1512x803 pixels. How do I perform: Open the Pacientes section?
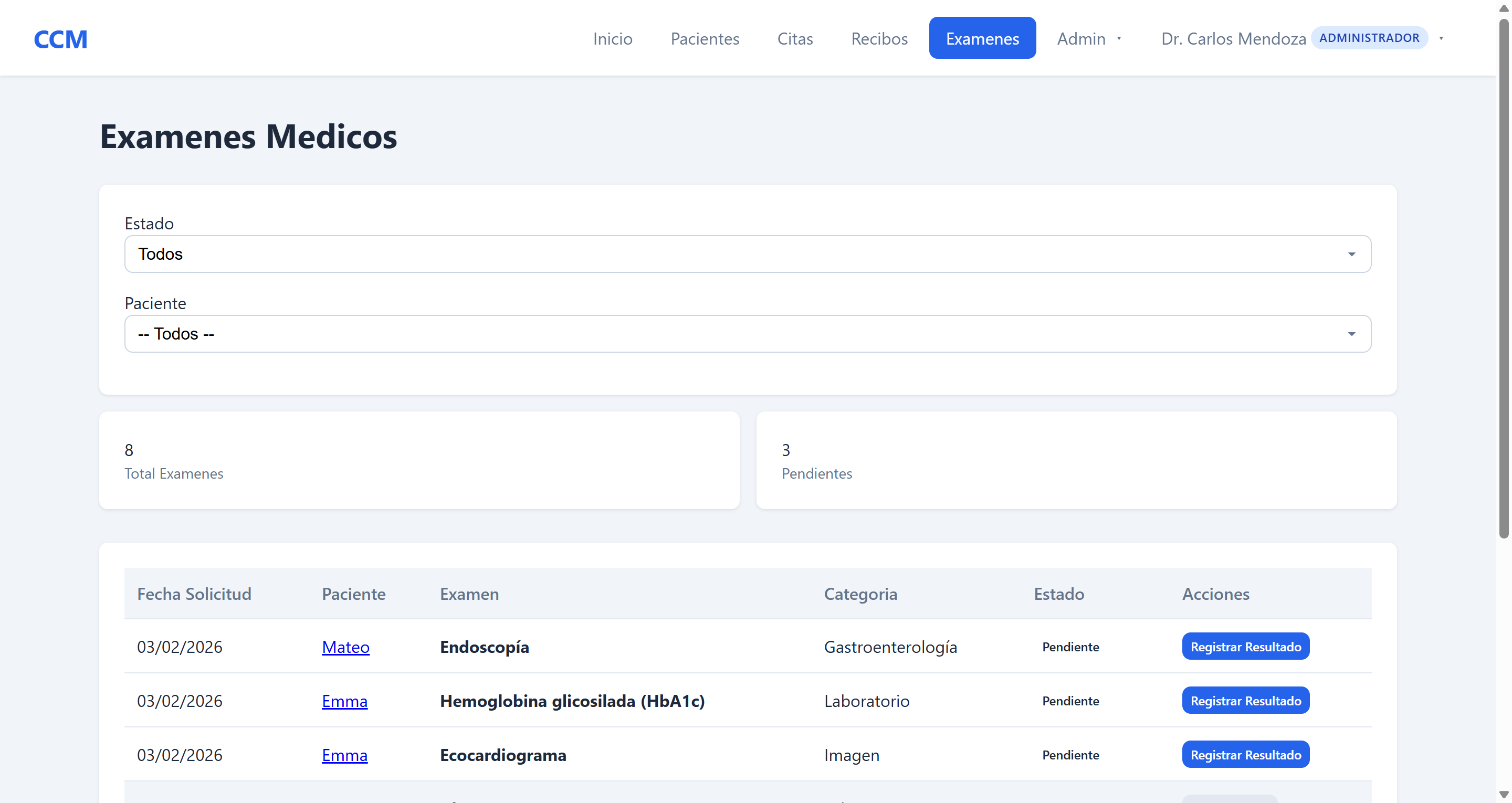pos(705,39)
